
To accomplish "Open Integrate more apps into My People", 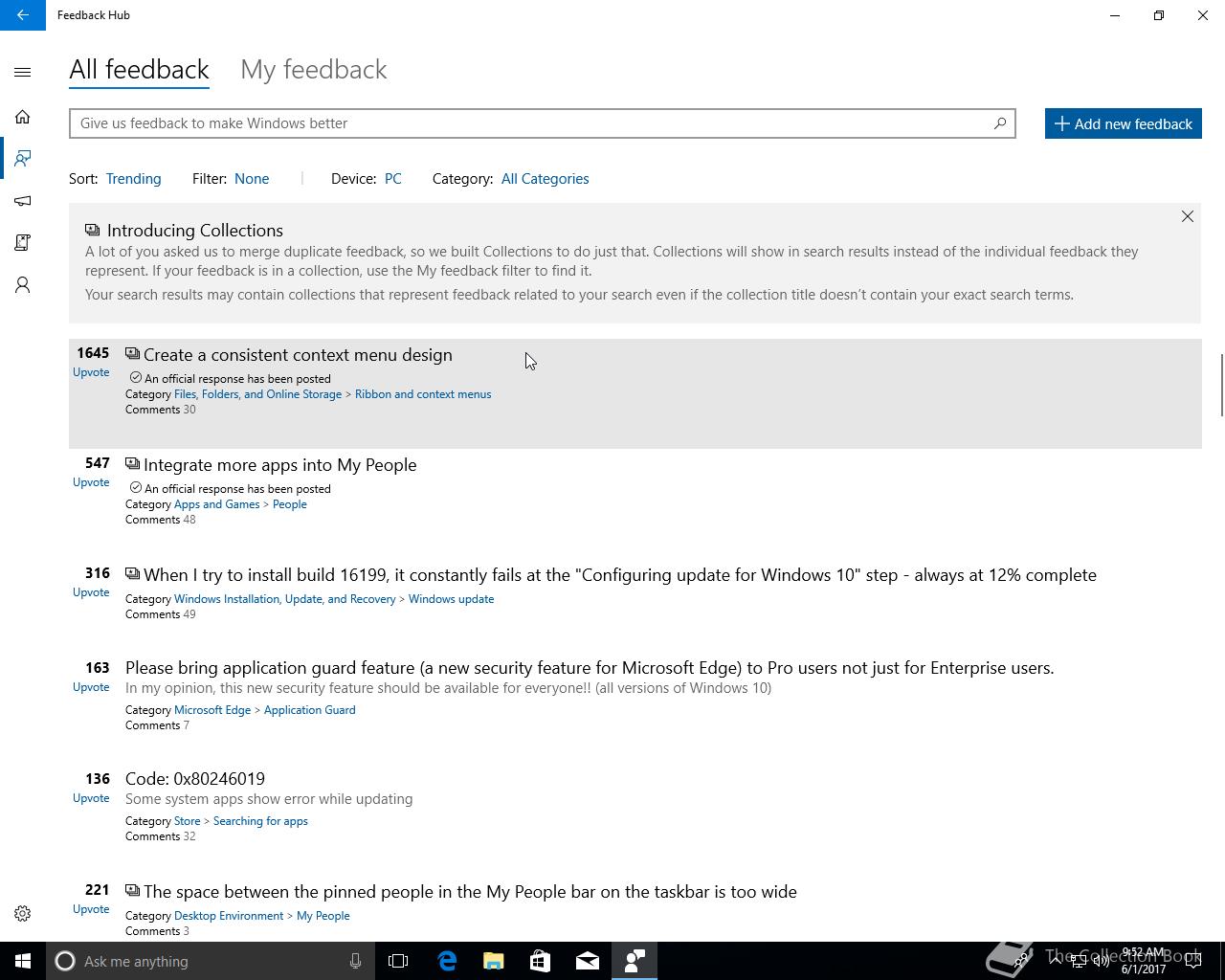I will tap(279, 465).
